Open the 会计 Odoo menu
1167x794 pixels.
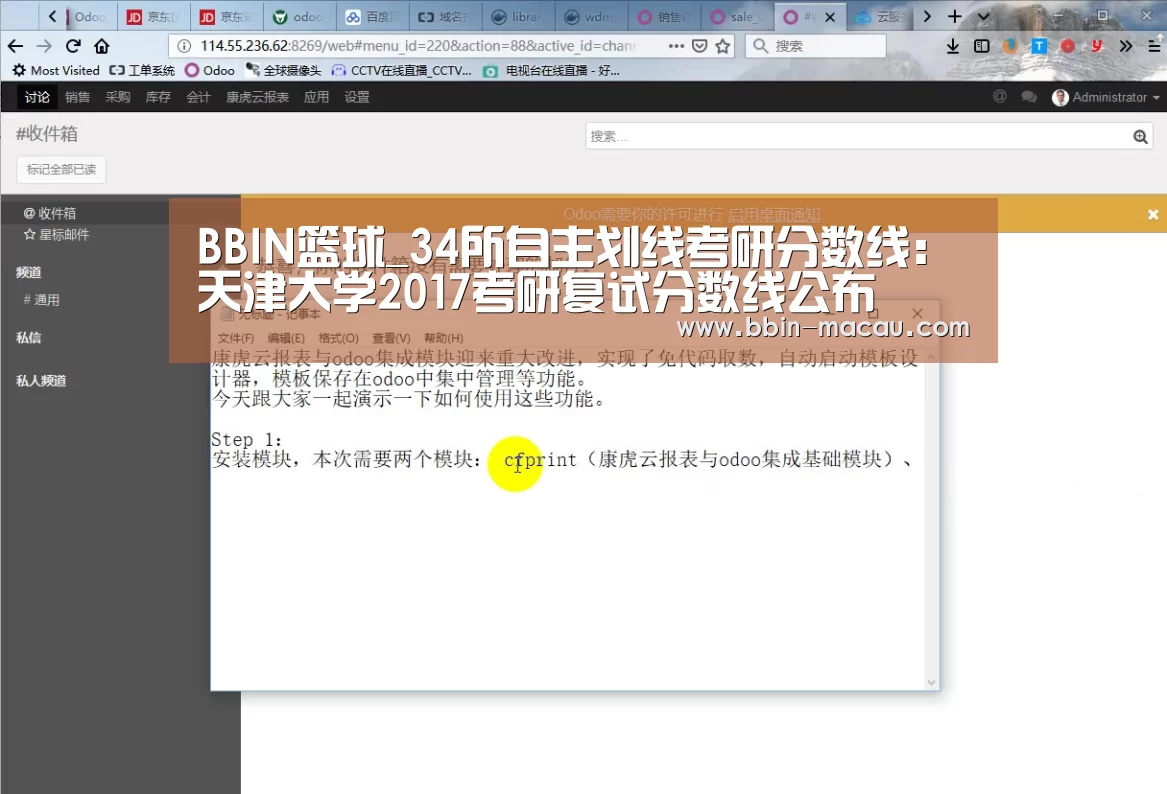coord(198,97)
